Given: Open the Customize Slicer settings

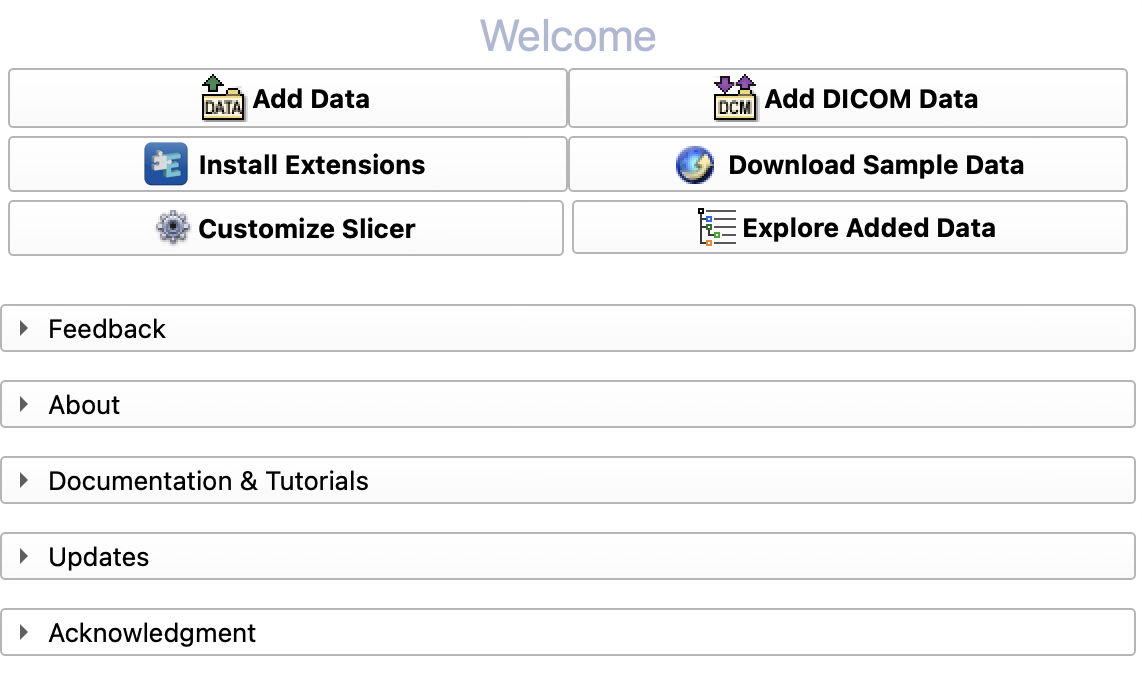Looking at the screenshot, I should [x=285, y=227].
